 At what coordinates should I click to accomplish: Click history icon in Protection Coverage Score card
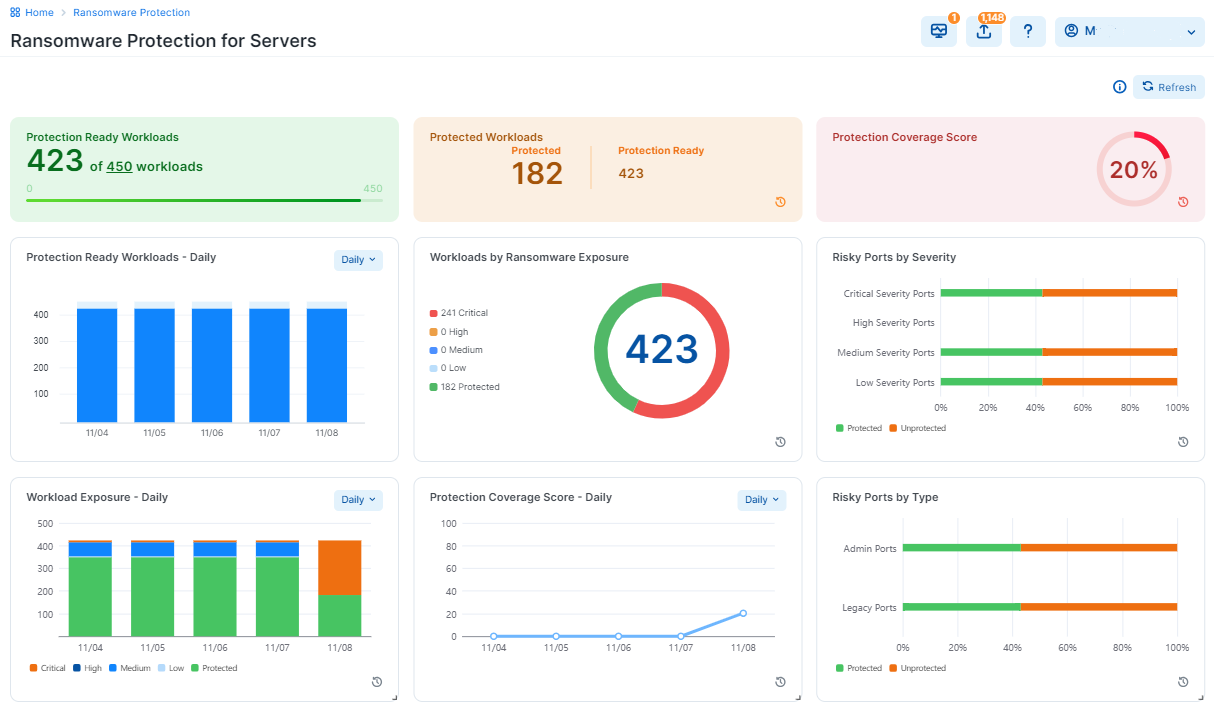(x=1183, y=202)
